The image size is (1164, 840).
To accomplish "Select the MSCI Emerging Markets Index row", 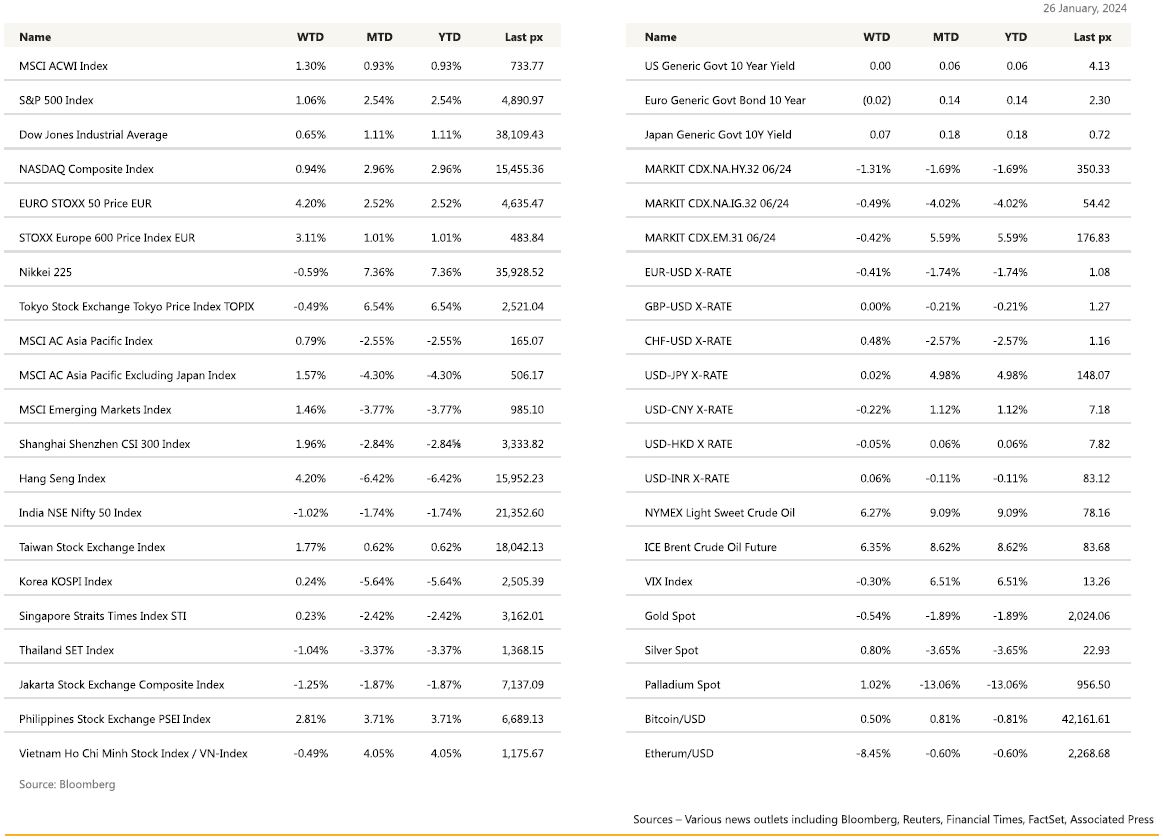I will 282,410.
